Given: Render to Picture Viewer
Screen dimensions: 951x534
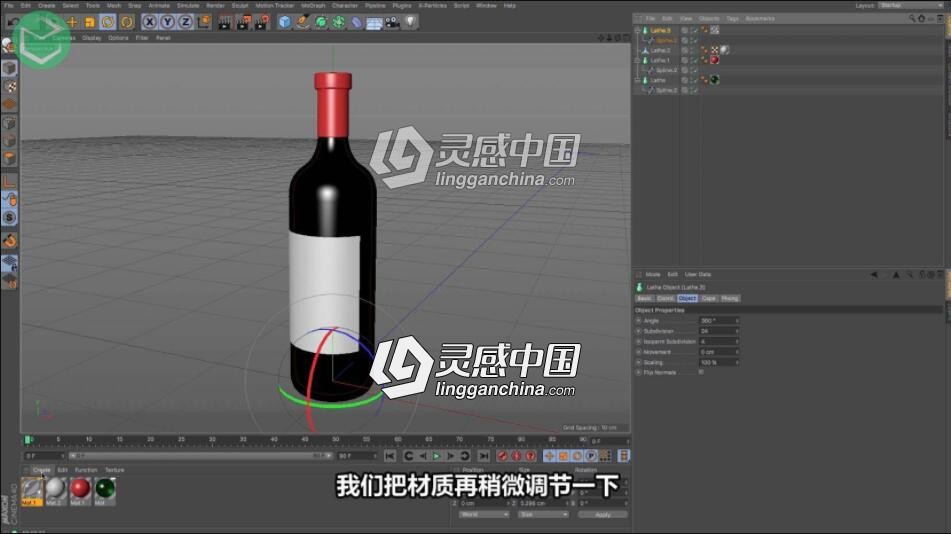Looking at the screenshot, I should [243, 22].
